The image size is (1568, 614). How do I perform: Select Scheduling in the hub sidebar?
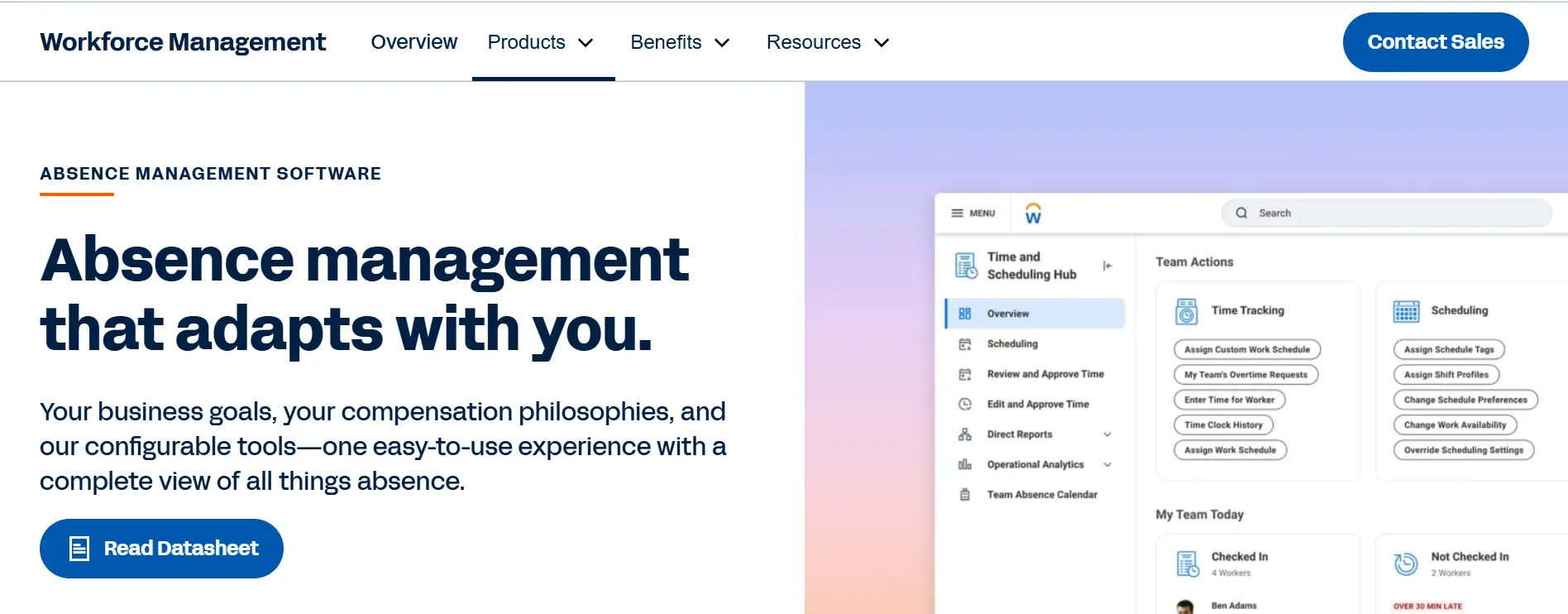tap(1012, 344)
